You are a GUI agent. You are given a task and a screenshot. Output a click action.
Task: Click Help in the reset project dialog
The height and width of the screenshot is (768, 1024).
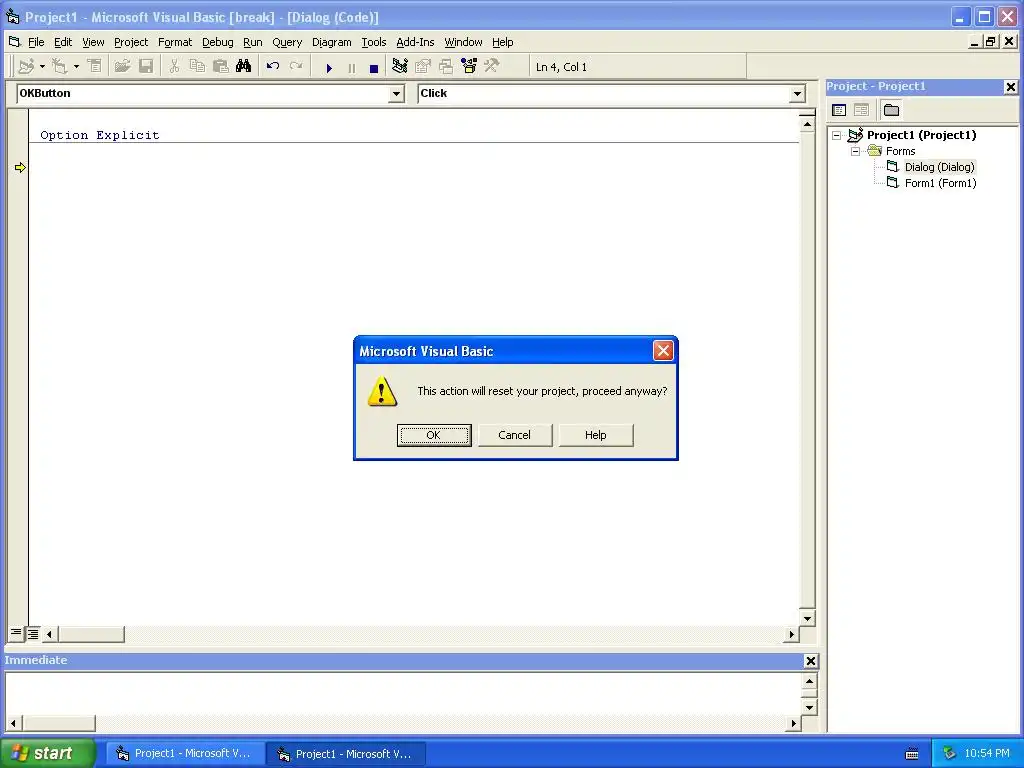coord(596,435)
